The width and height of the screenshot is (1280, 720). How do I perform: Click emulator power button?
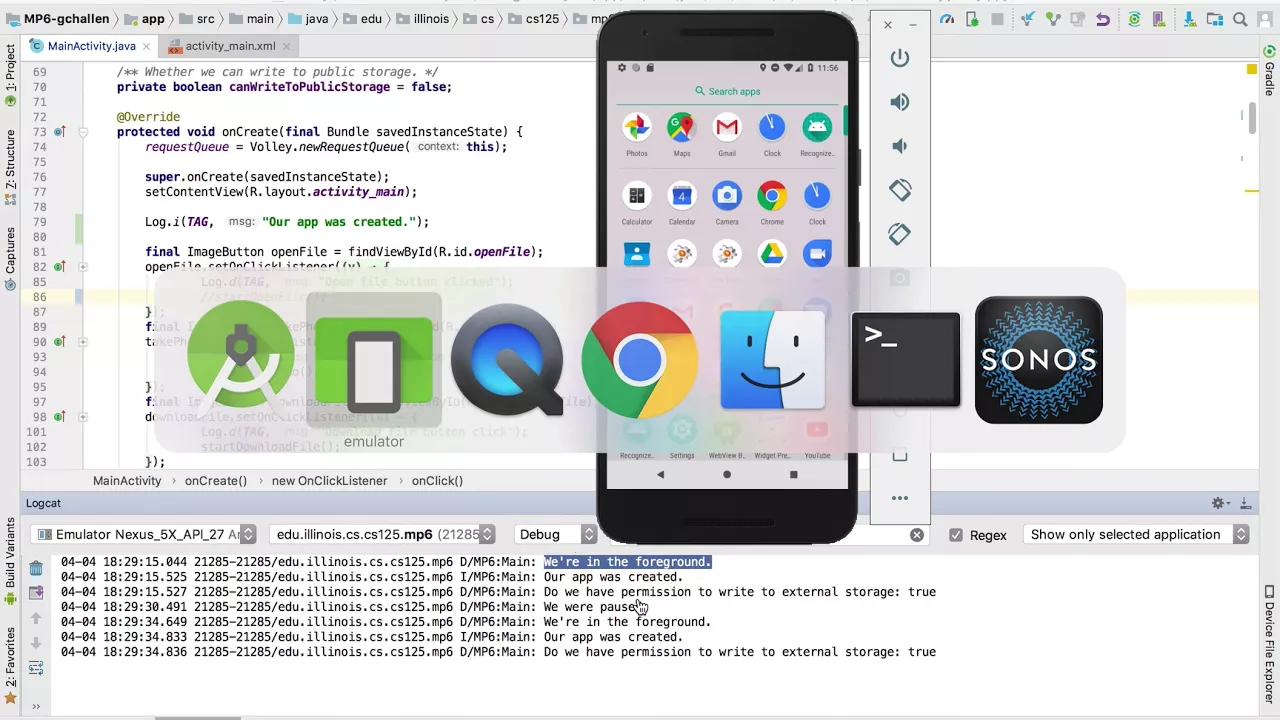click(900, 58)
